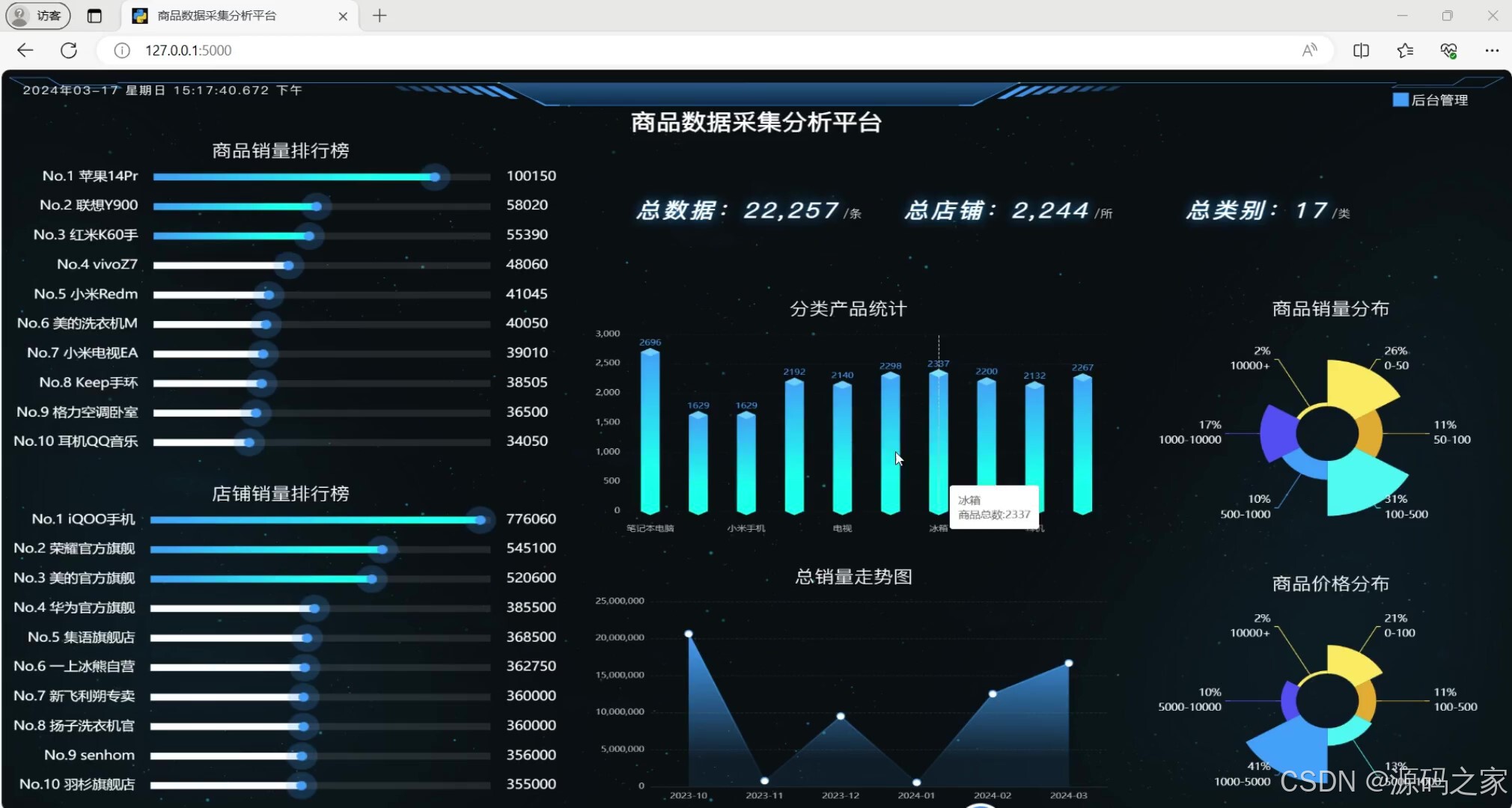This screenshot has width=1512, height=808.
Task: Open a new tab with plus button
Action: [x=379, y=16]
